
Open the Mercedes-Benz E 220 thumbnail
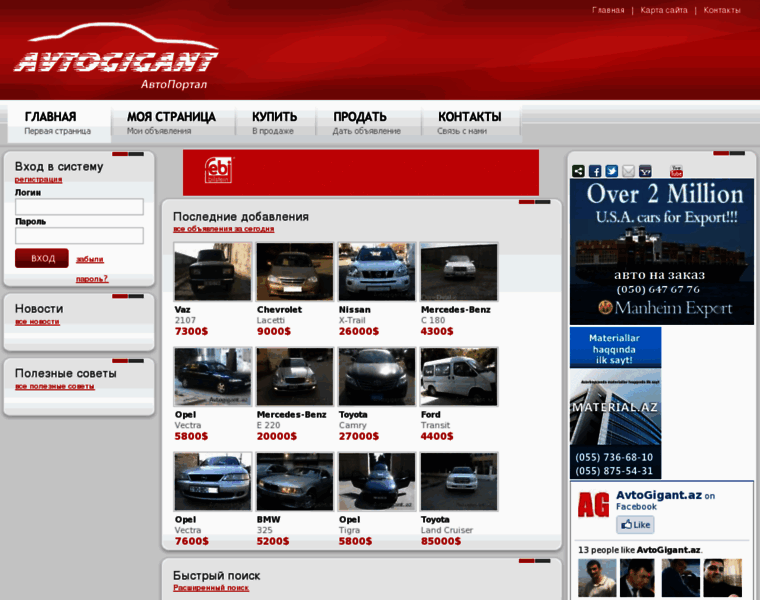[295, 377]
